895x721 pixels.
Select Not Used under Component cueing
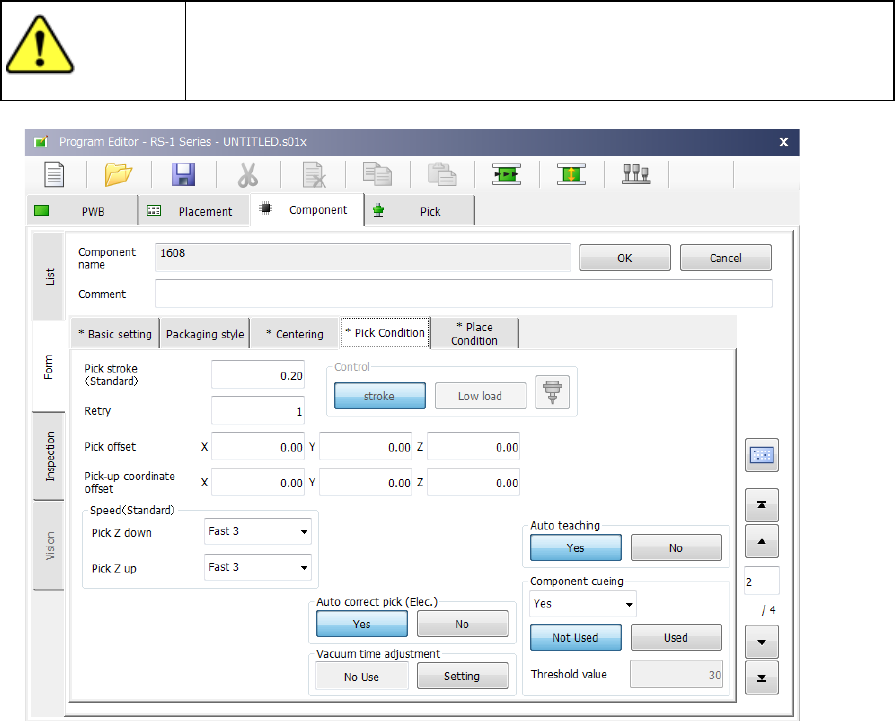575,638
